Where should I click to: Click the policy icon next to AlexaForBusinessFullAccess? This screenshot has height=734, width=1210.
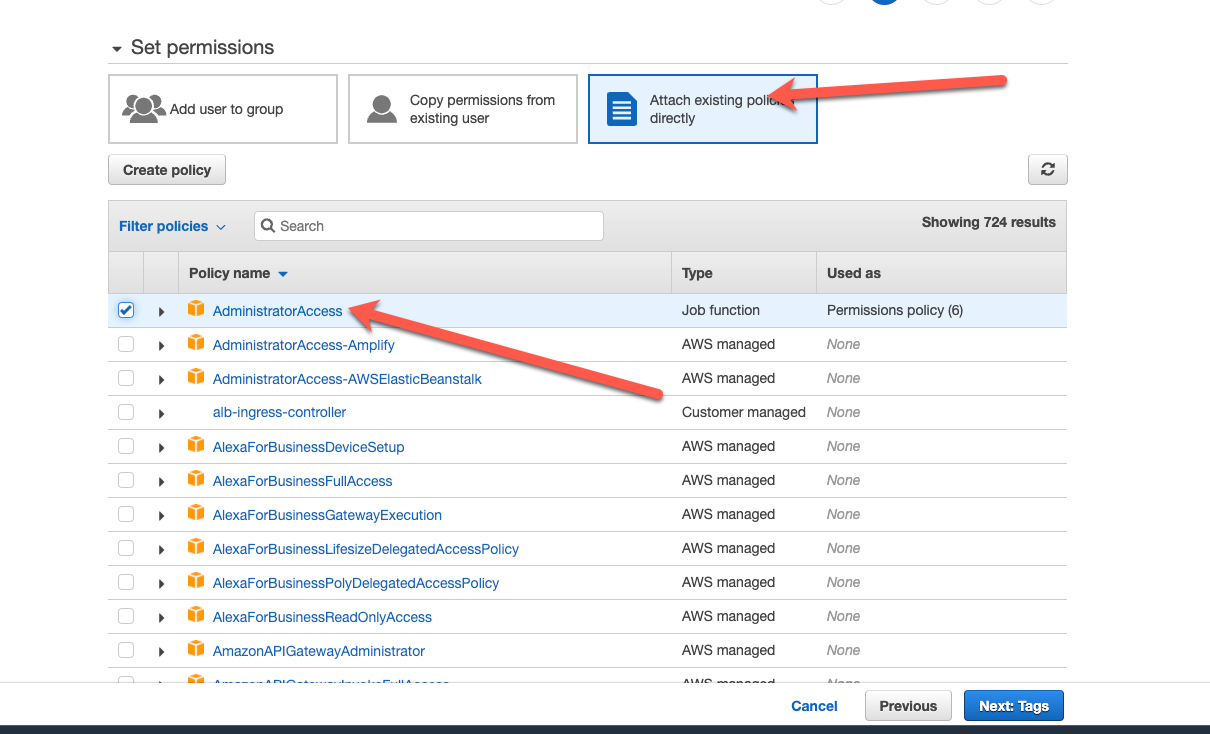pyautogui.click(x=196, y=479)
